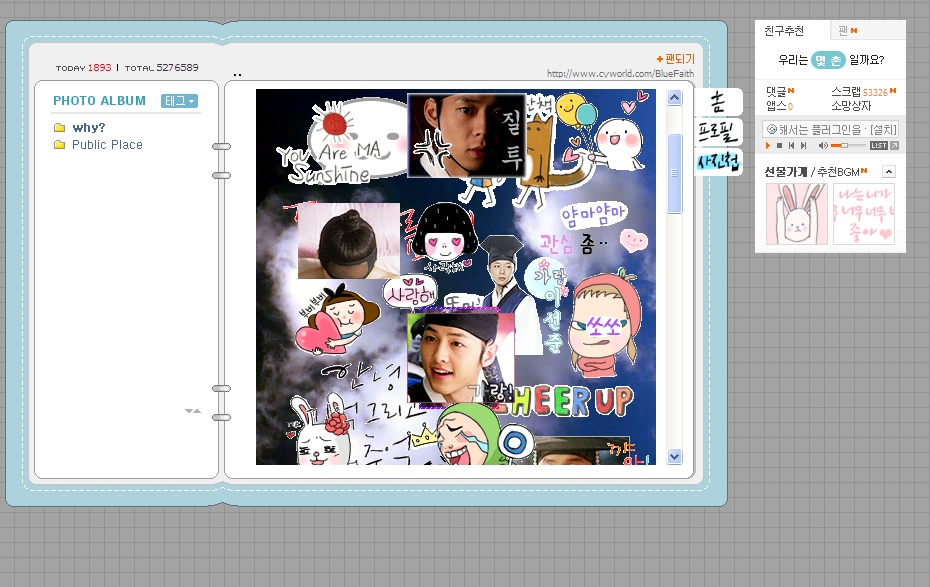Click the TODAY 1893 visitor counter
930x587 pixels.
click(x=84, y=68)
